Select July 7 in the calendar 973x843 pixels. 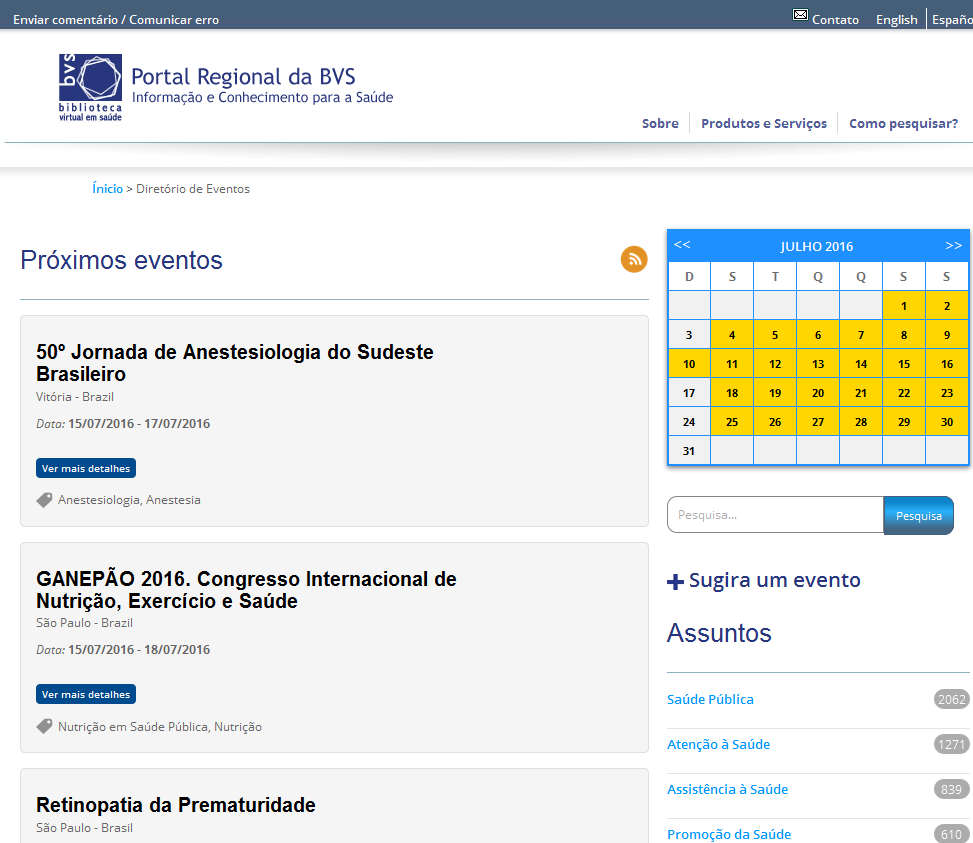pyautogui.click(x=861, y=335)
